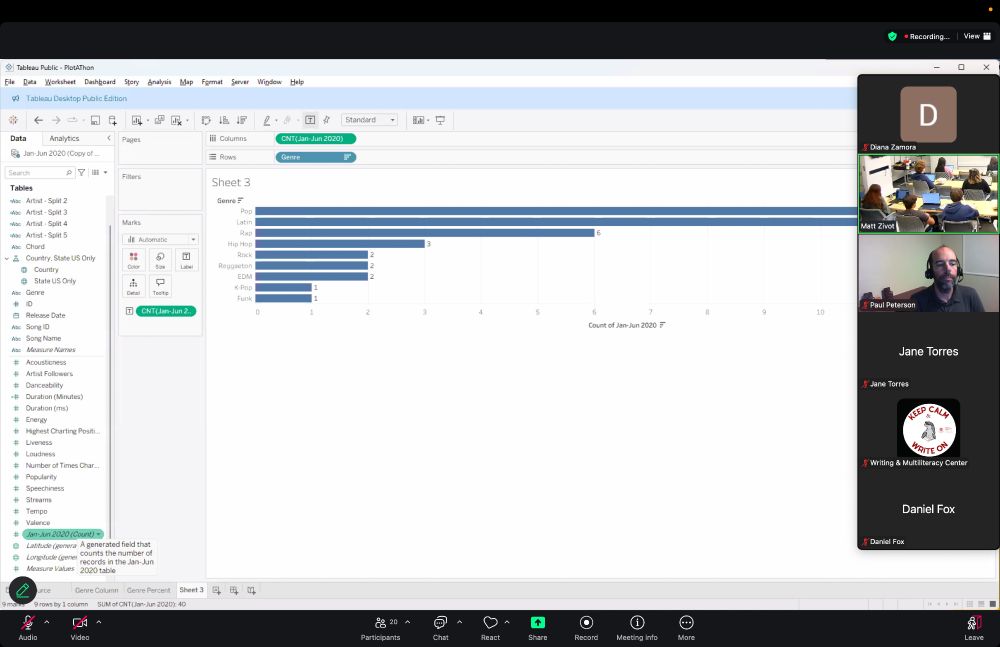The height and width of the screenshot is (647, 1000).
Task: Click the Tooltip button on Marks card
Action: 160,286
